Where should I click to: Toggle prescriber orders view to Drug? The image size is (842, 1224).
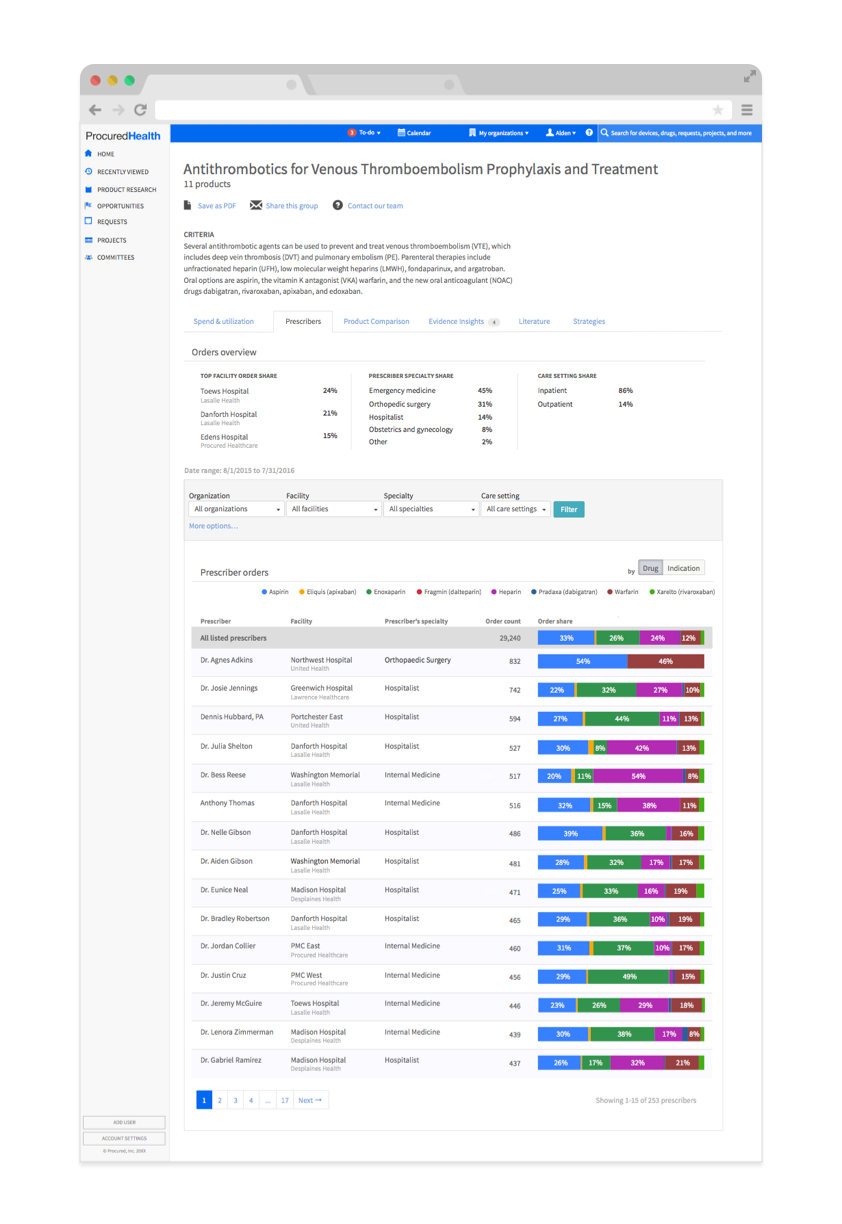click(650, 568)
